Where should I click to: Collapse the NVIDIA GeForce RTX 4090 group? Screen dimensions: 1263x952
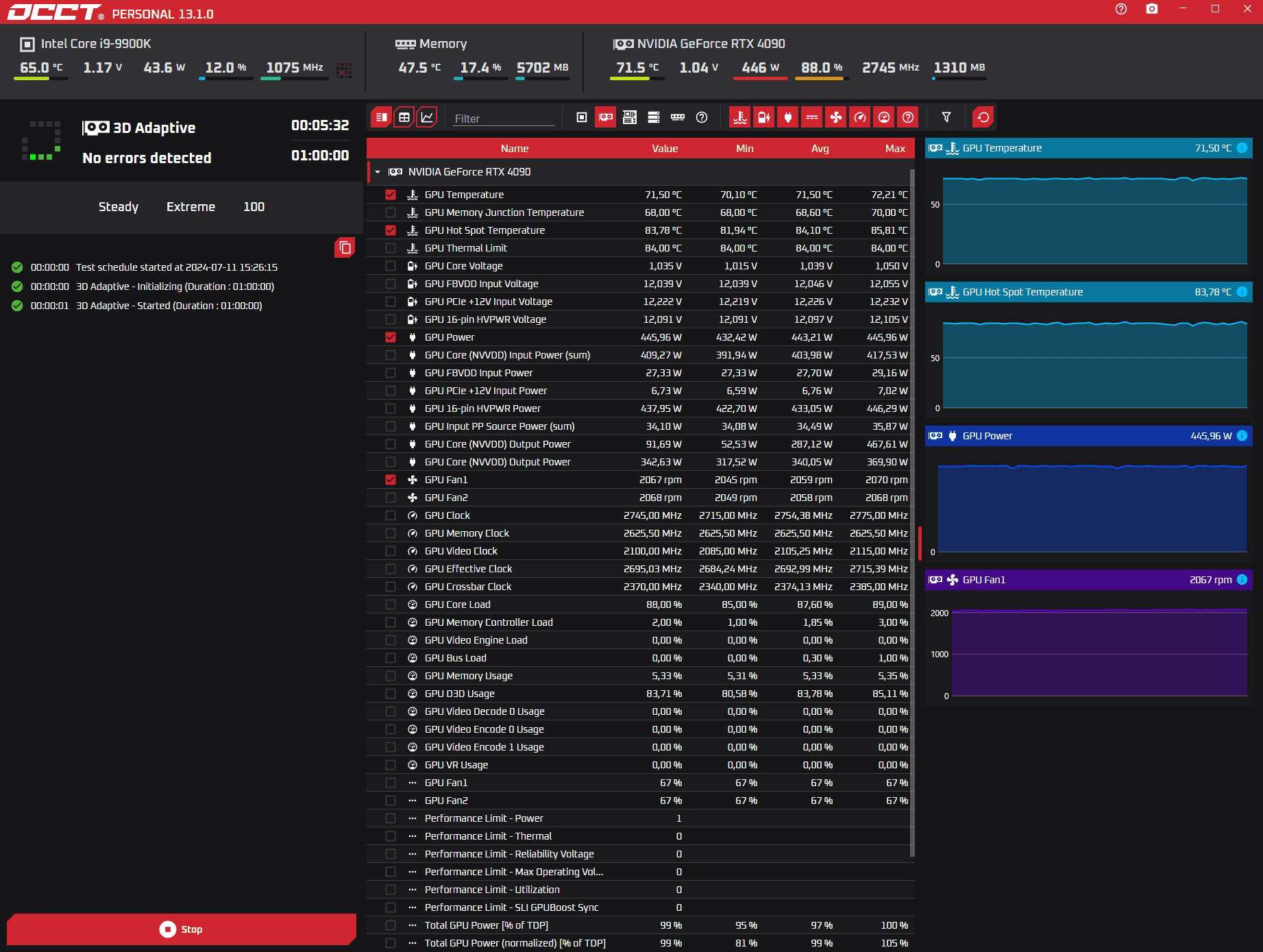(378, 172)
